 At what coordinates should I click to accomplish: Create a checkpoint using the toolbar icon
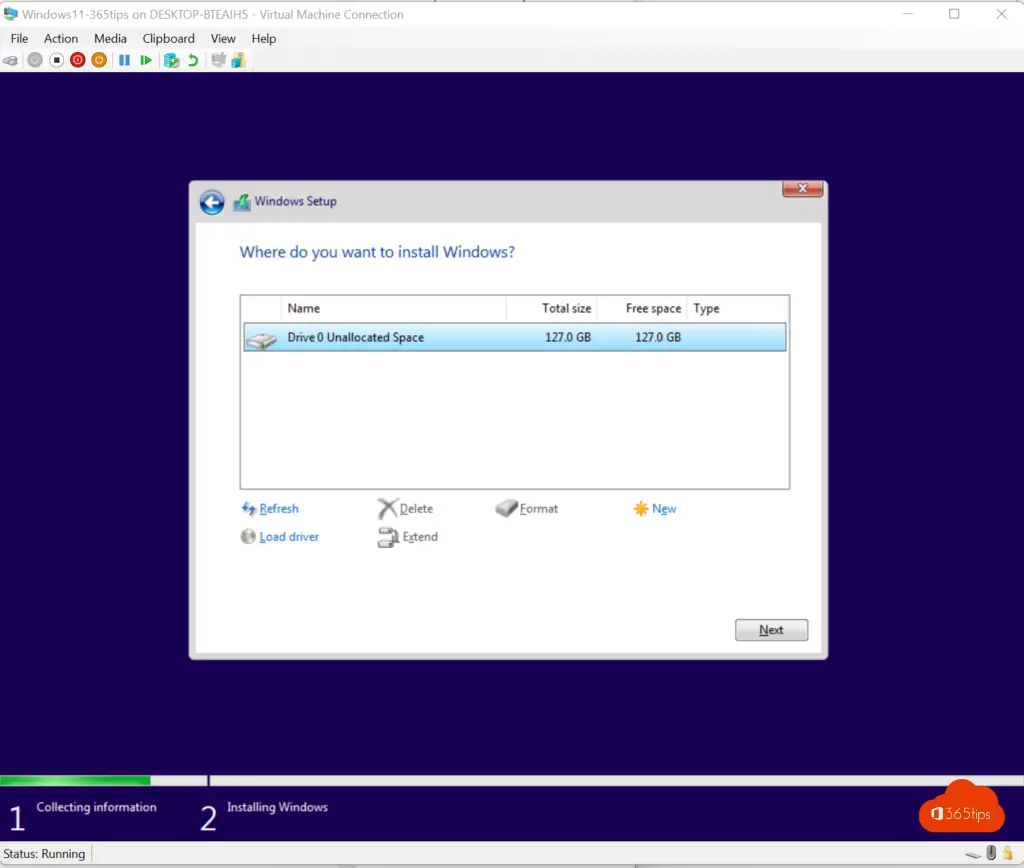click(x=171, y=60)
